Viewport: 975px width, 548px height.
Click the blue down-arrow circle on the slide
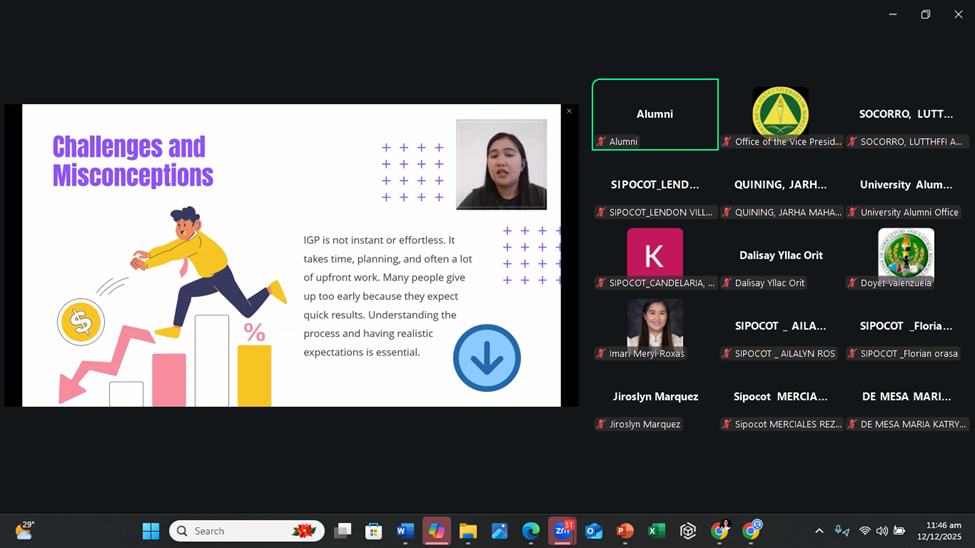(x=487, y=358)
